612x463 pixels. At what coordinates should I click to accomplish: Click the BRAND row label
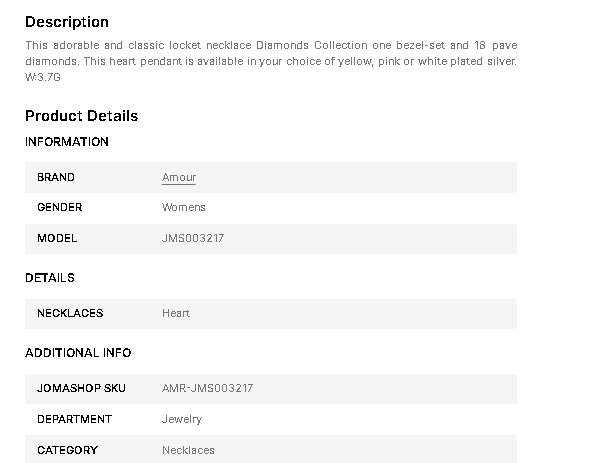56,178
